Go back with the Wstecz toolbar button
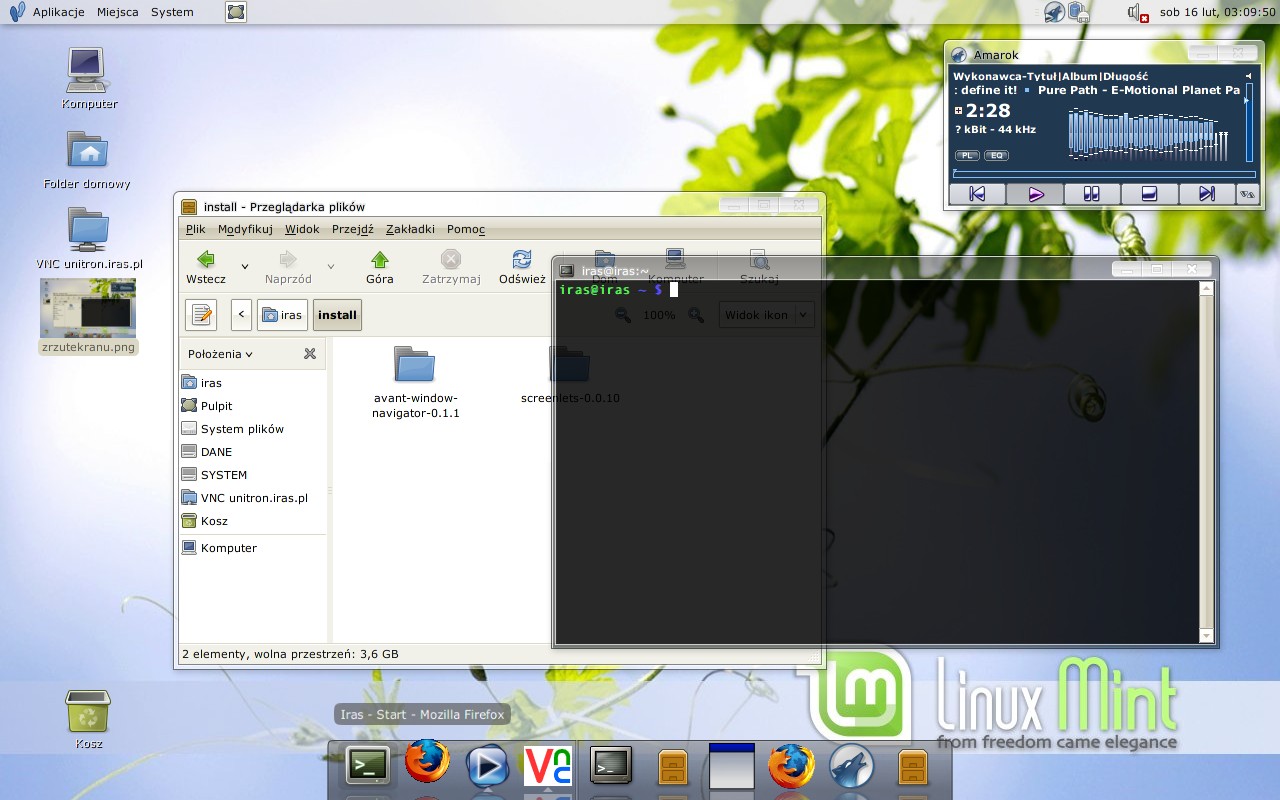1280x800 pixels. pos(206,267)
